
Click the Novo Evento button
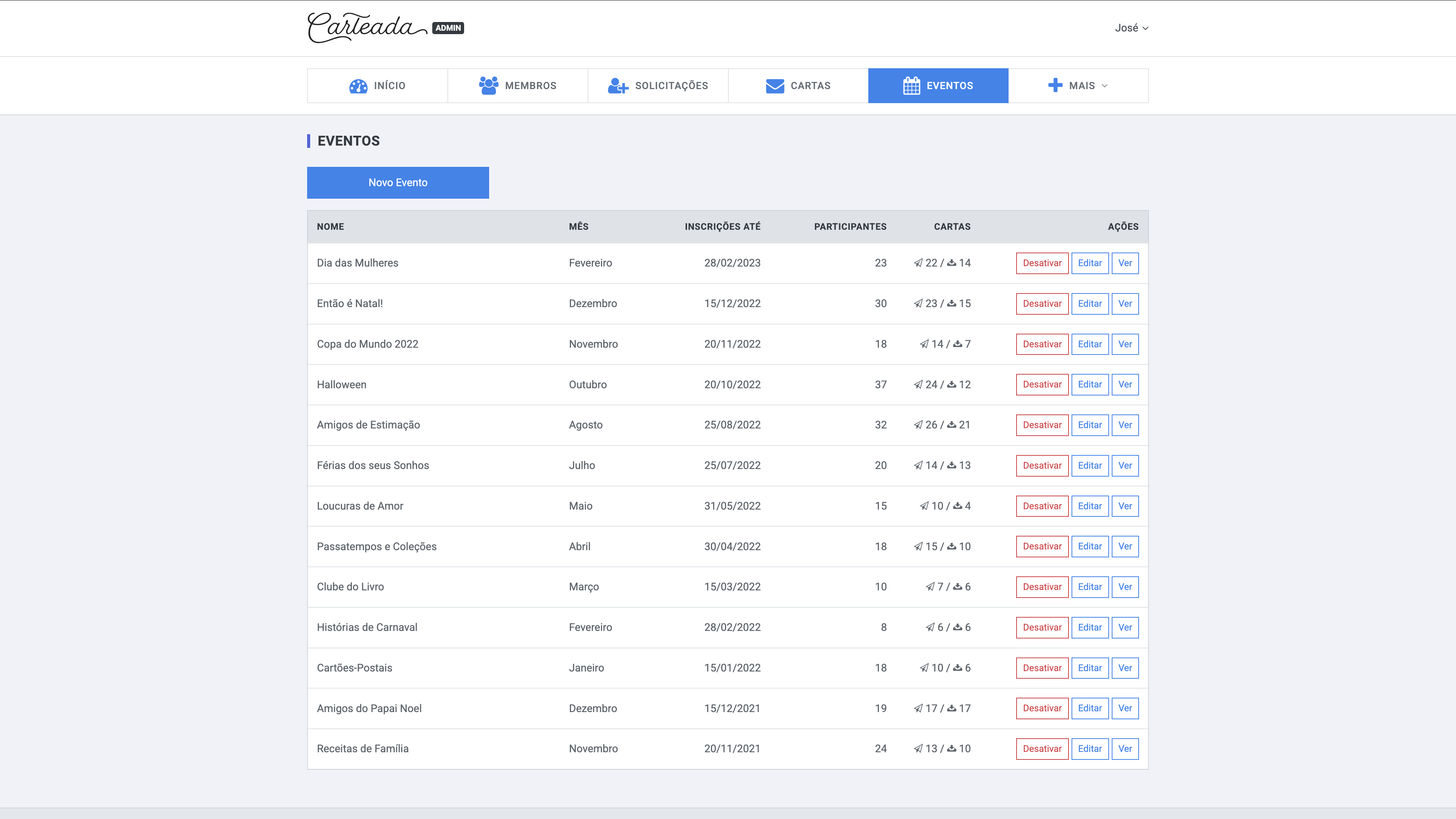point(398,182)
